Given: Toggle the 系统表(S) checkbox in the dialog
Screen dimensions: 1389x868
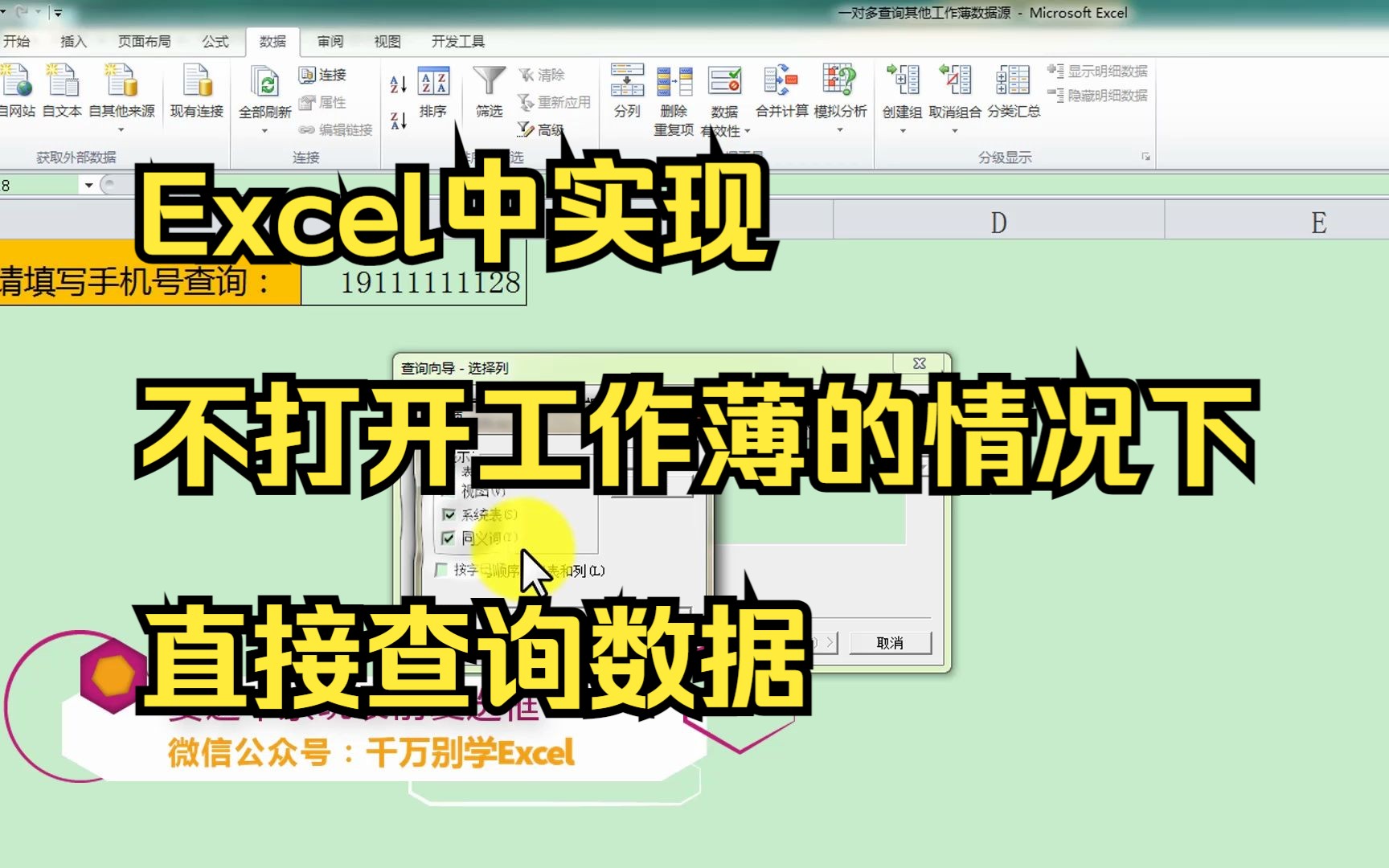Looking at the screenshot, I should 449,515.
